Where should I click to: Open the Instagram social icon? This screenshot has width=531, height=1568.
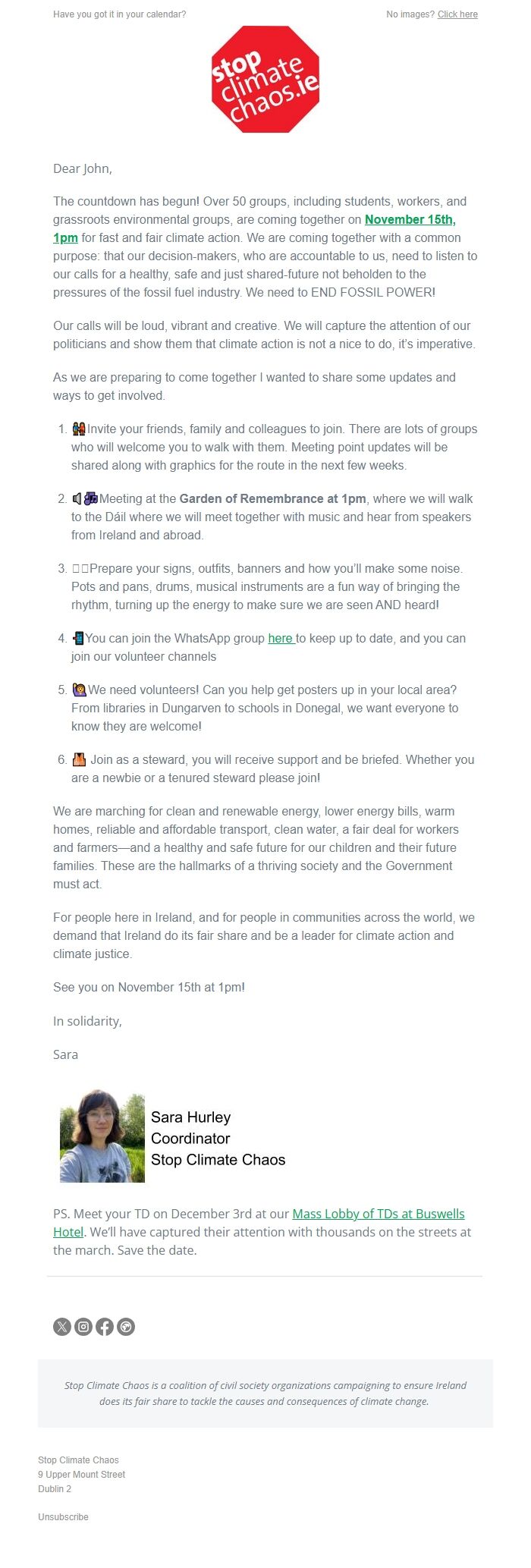click(x=83, y=1327)
